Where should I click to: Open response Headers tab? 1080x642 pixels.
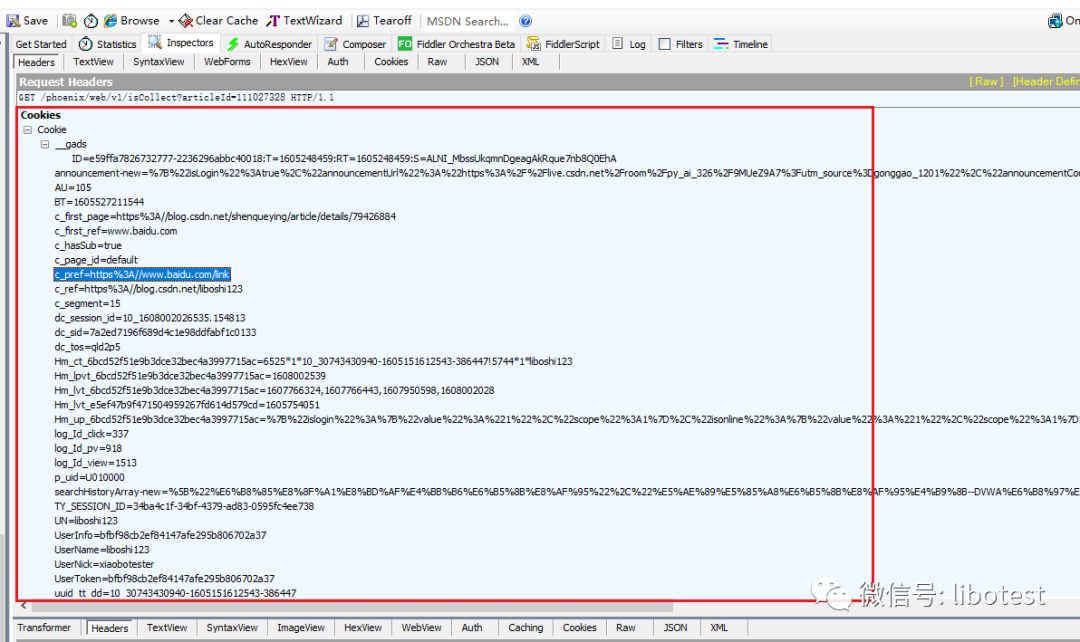110,628
